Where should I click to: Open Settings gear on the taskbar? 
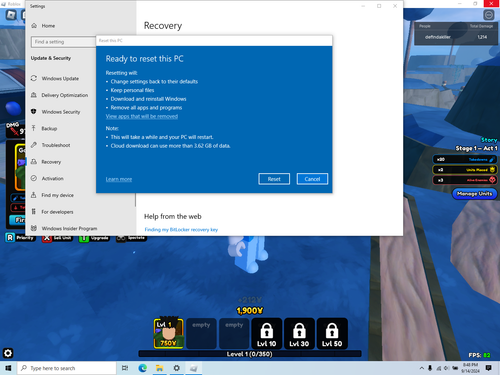click(176, 368)
